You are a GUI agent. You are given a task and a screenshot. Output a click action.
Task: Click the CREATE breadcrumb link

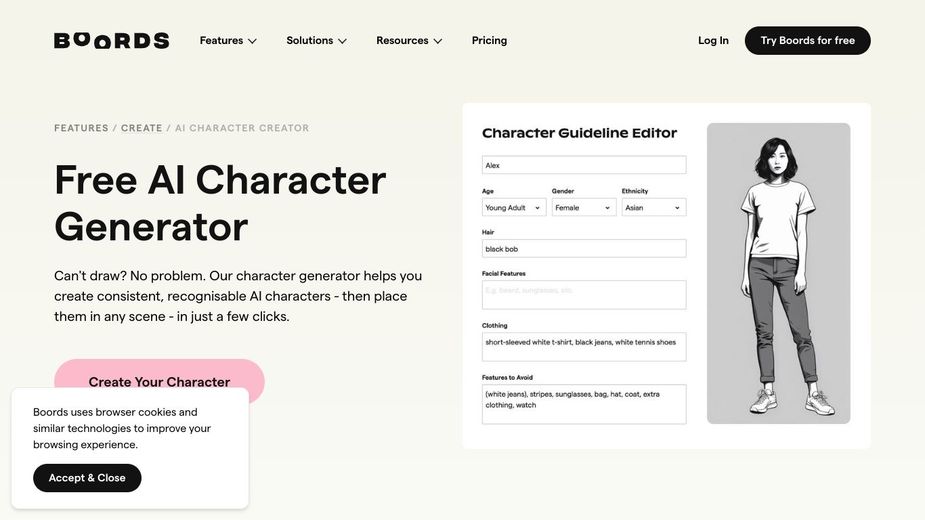pyautogui.click(x=142, y=128)
